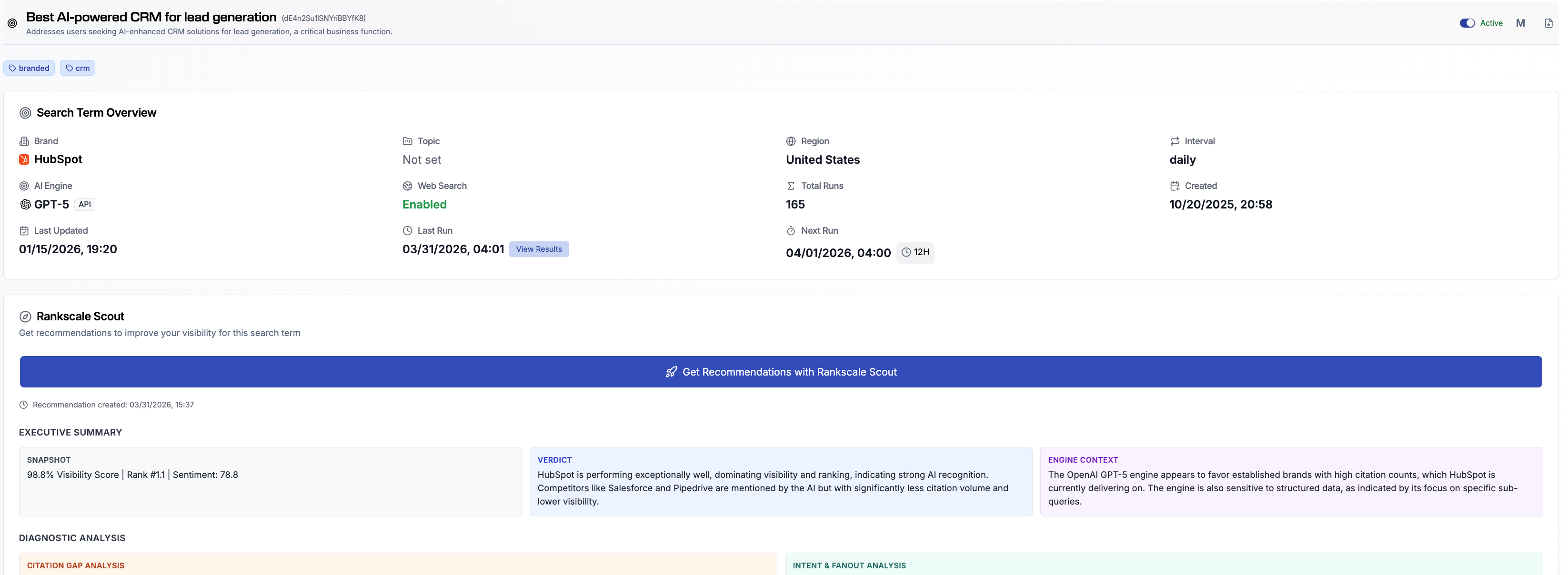The height and width of the screenshot is (575, 1568).
Task: Click the interval value 'daily'
Action: coord(1183,160)
